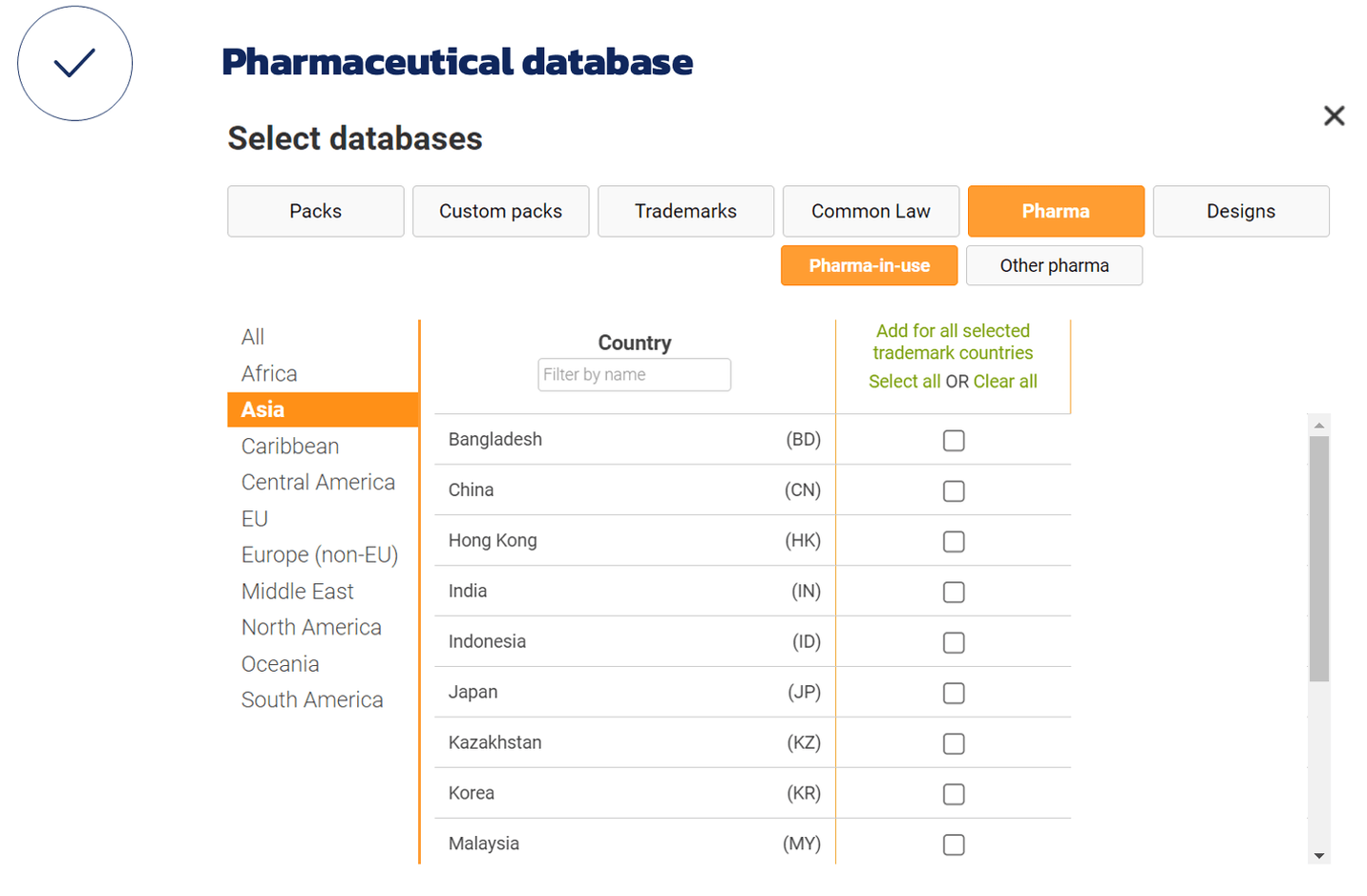Click the Clear all link
Screen dimensions: 1367x896
tap(1005, 381)
